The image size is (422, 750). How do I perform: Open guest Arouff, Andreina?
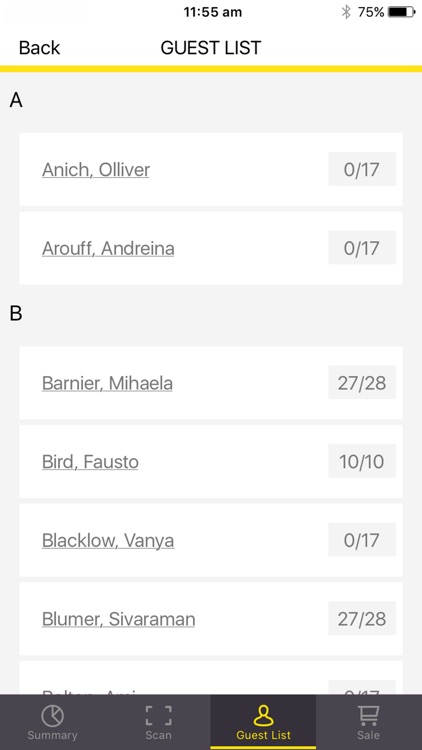[x=108, y=248]
